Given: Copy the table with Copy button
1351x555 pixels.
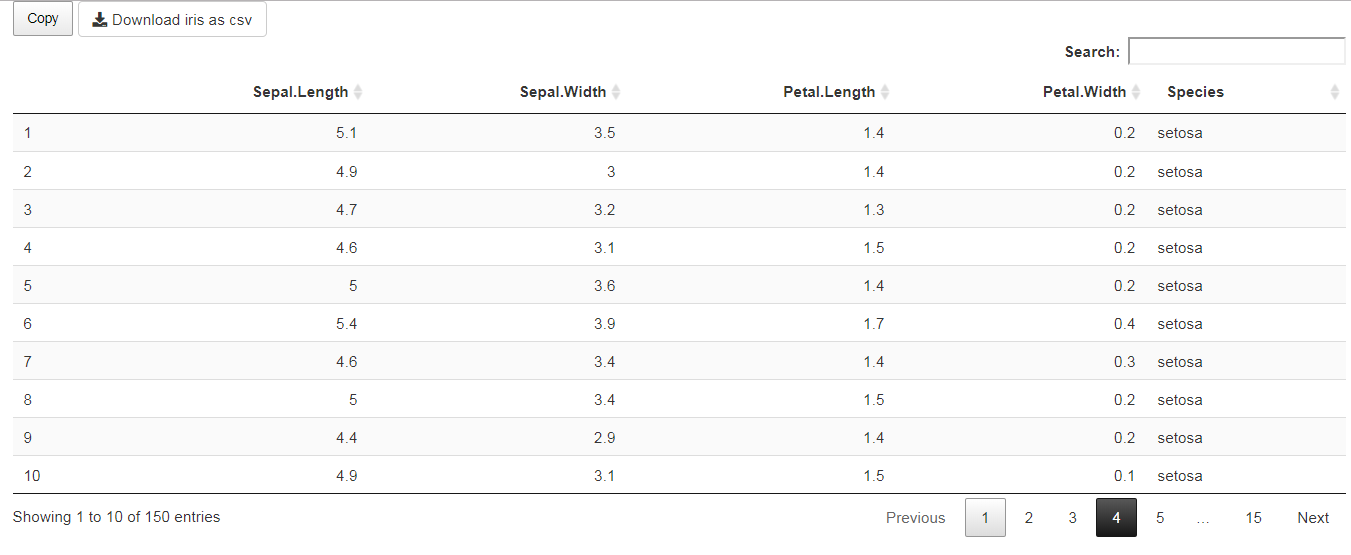Looking at the screenshot, I should [43, 19].
